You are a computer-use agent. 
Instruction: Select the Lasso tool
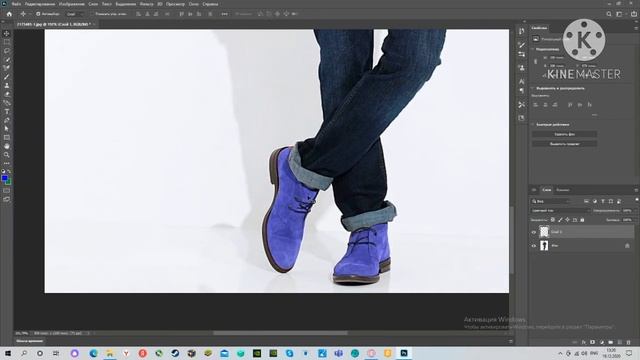coord(7,51)
